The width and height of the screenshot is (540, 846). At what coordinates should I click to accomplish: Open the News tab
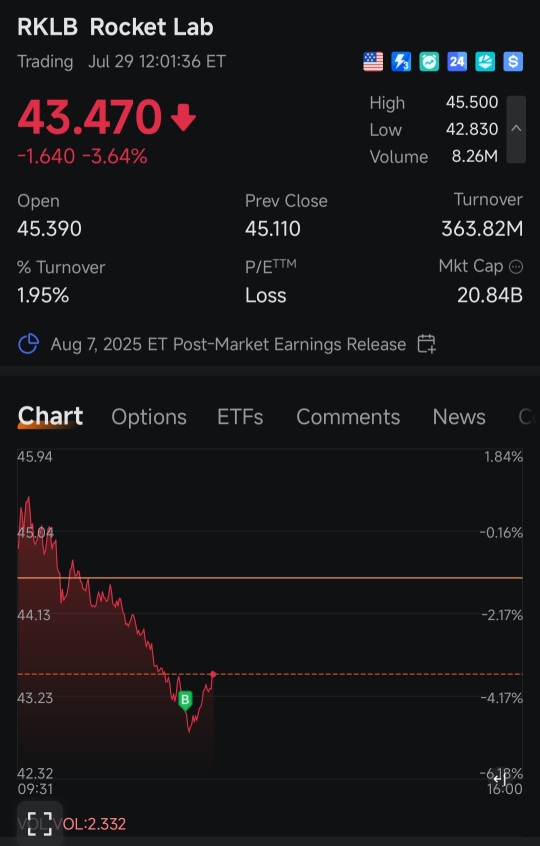[459, 417]
